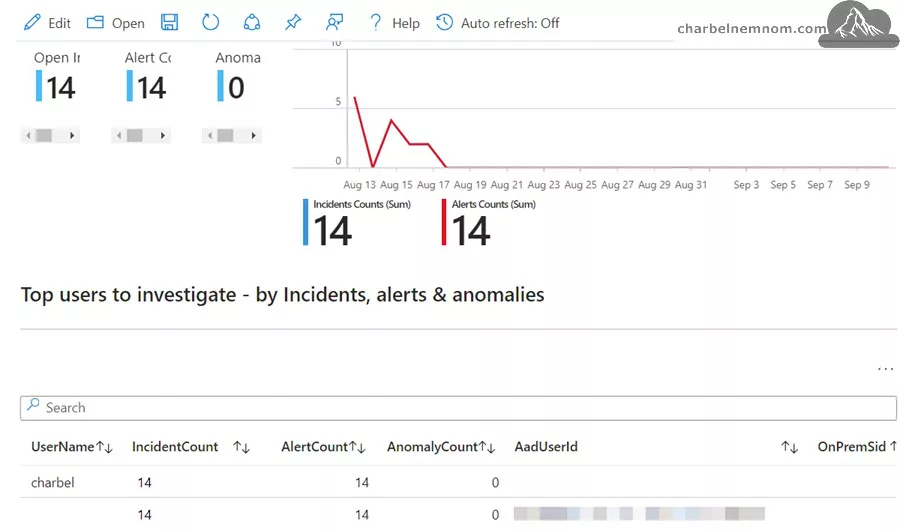Click the blurred AadUserId in second row
The image size is (900, 530).
coord(639,513)
